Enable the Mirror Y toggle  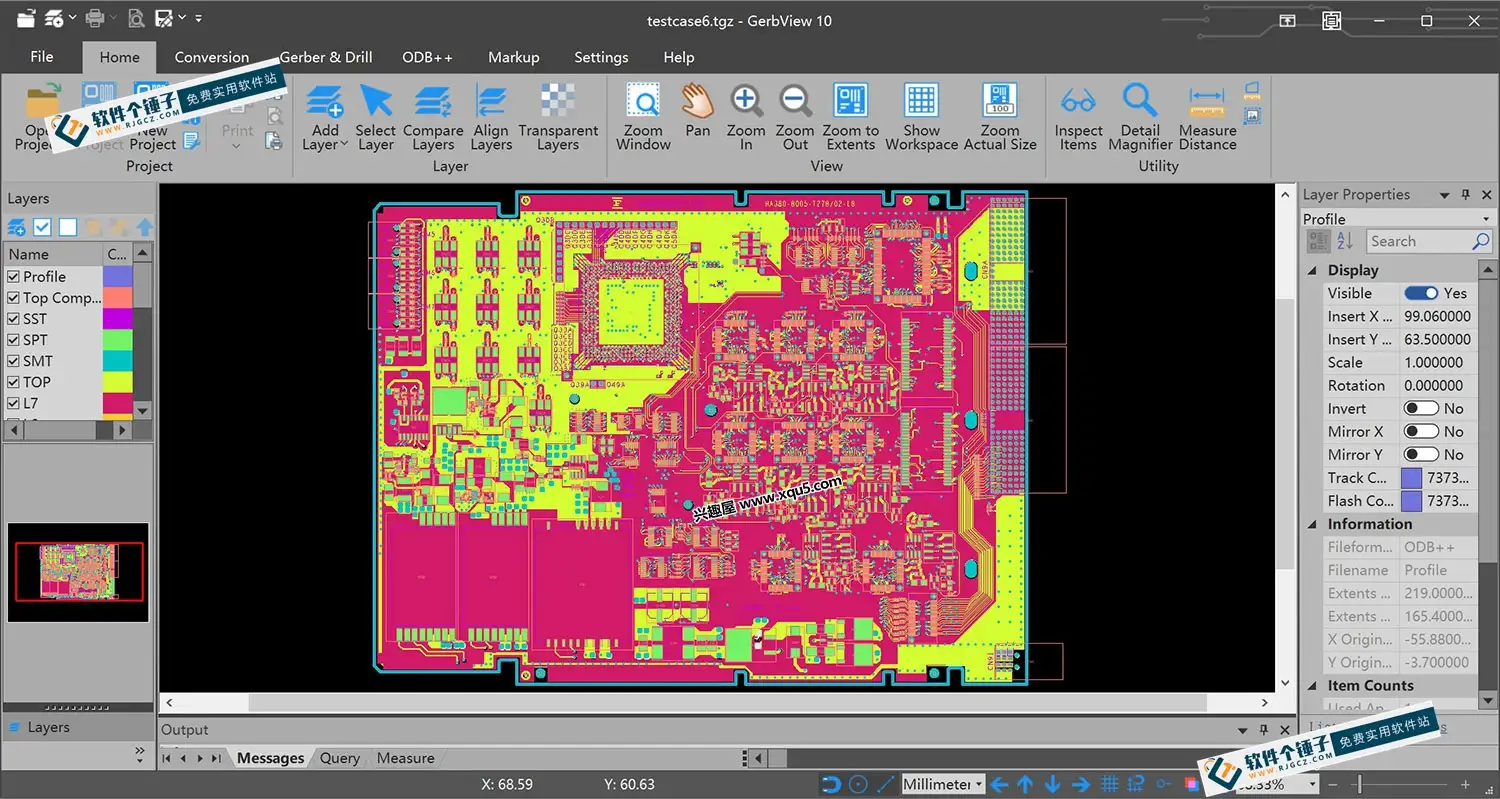(1421, 455)
